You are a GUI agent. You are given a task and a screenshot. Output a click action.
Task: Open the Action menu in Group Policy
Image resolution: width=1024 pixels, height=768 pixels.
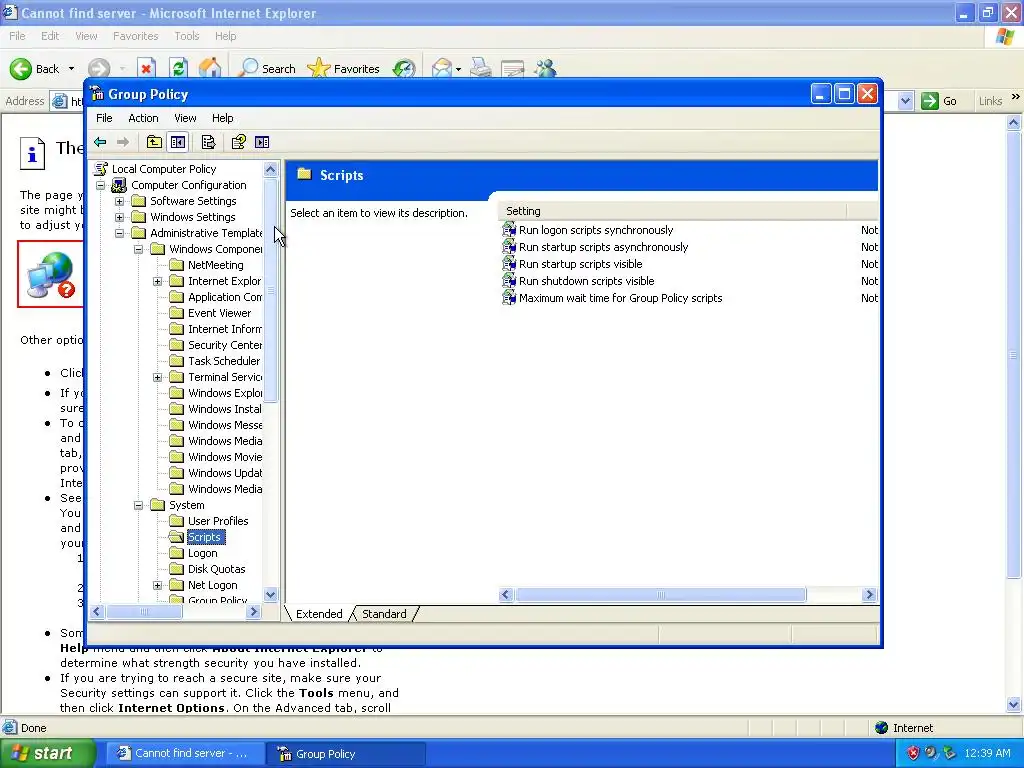(143, 118)
